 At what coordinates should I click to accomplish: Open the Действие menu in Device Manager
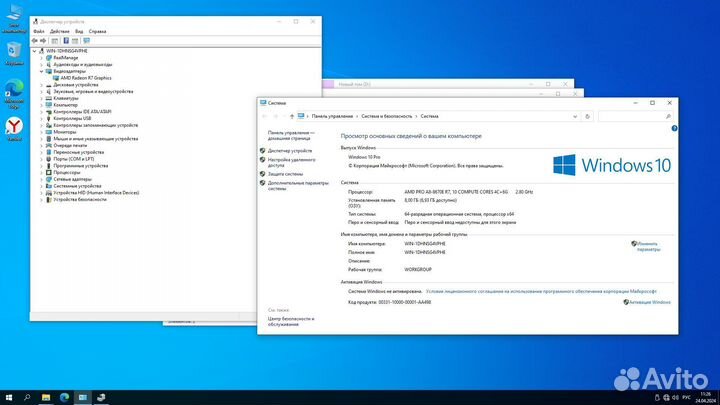pos(60,32)
